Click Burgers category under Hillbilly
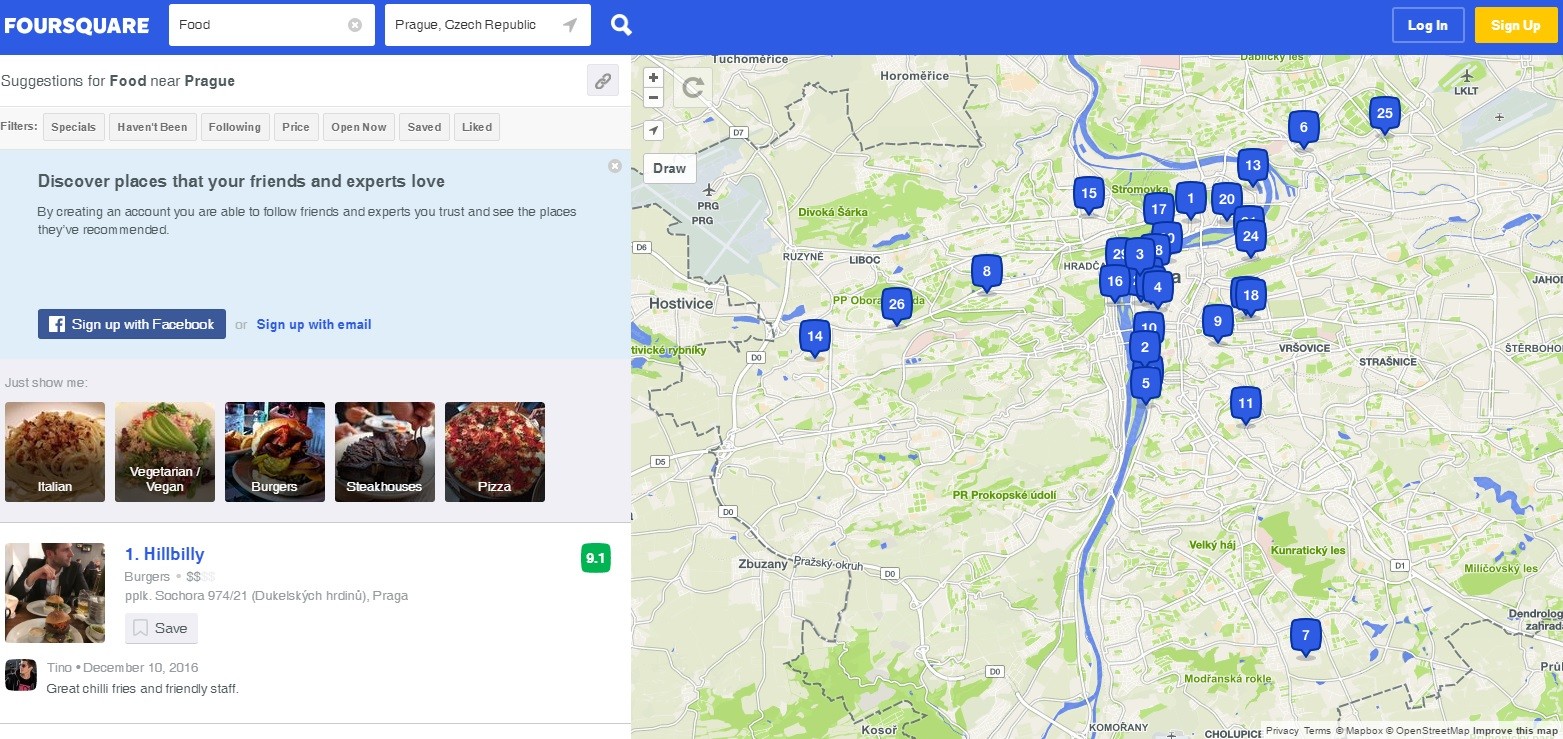This screenshot has width=1563, height=739. [x=147, y=577]
